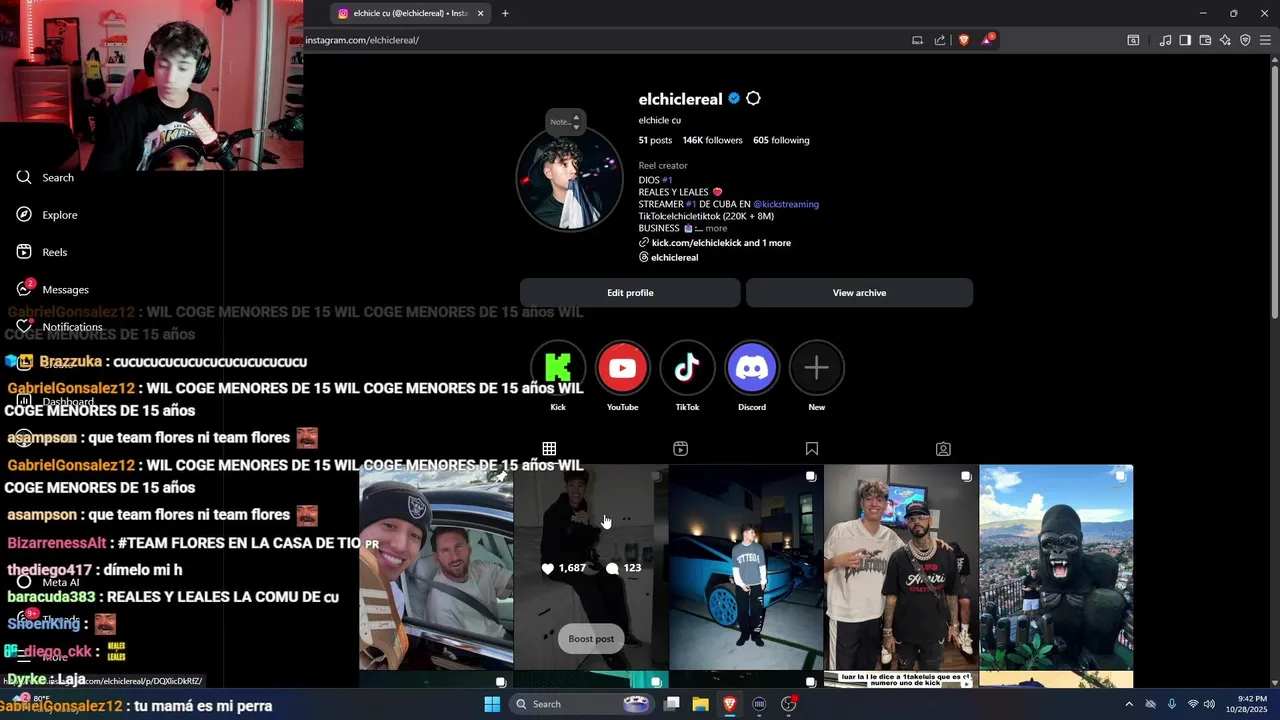Open post with two men in car

point(436,567)
